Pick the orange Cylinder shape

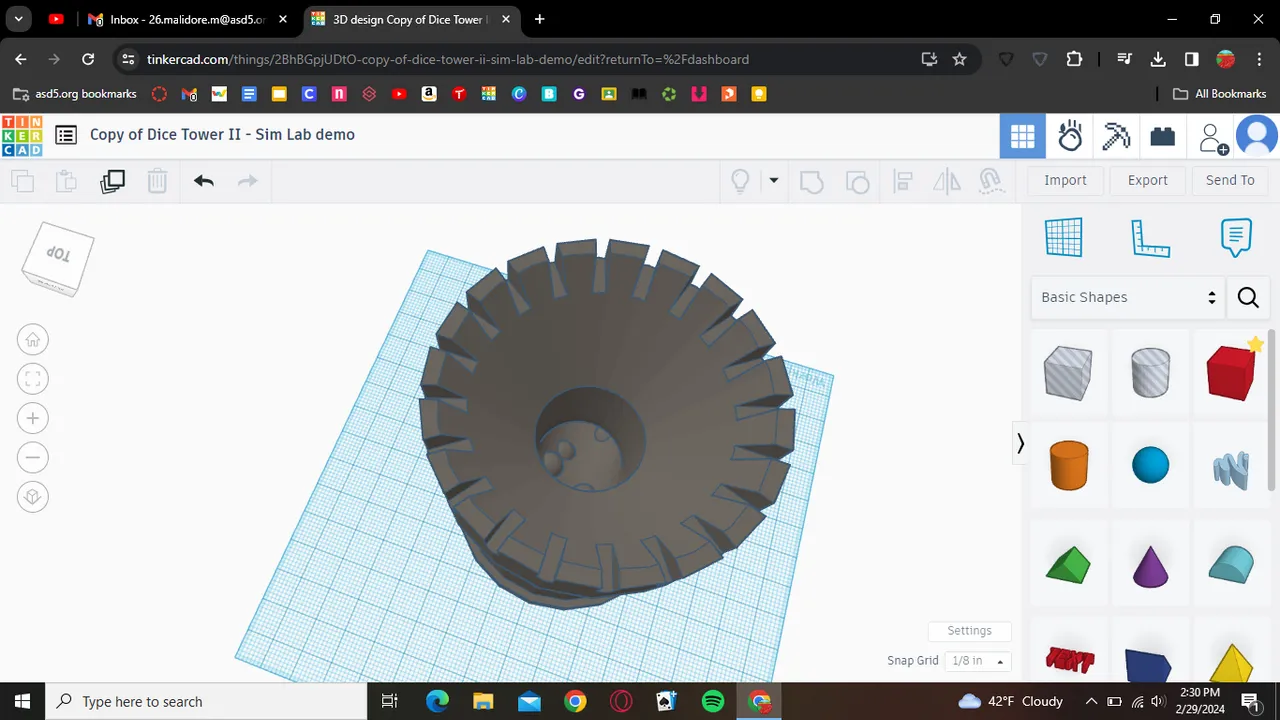[x=1069, y=465]
